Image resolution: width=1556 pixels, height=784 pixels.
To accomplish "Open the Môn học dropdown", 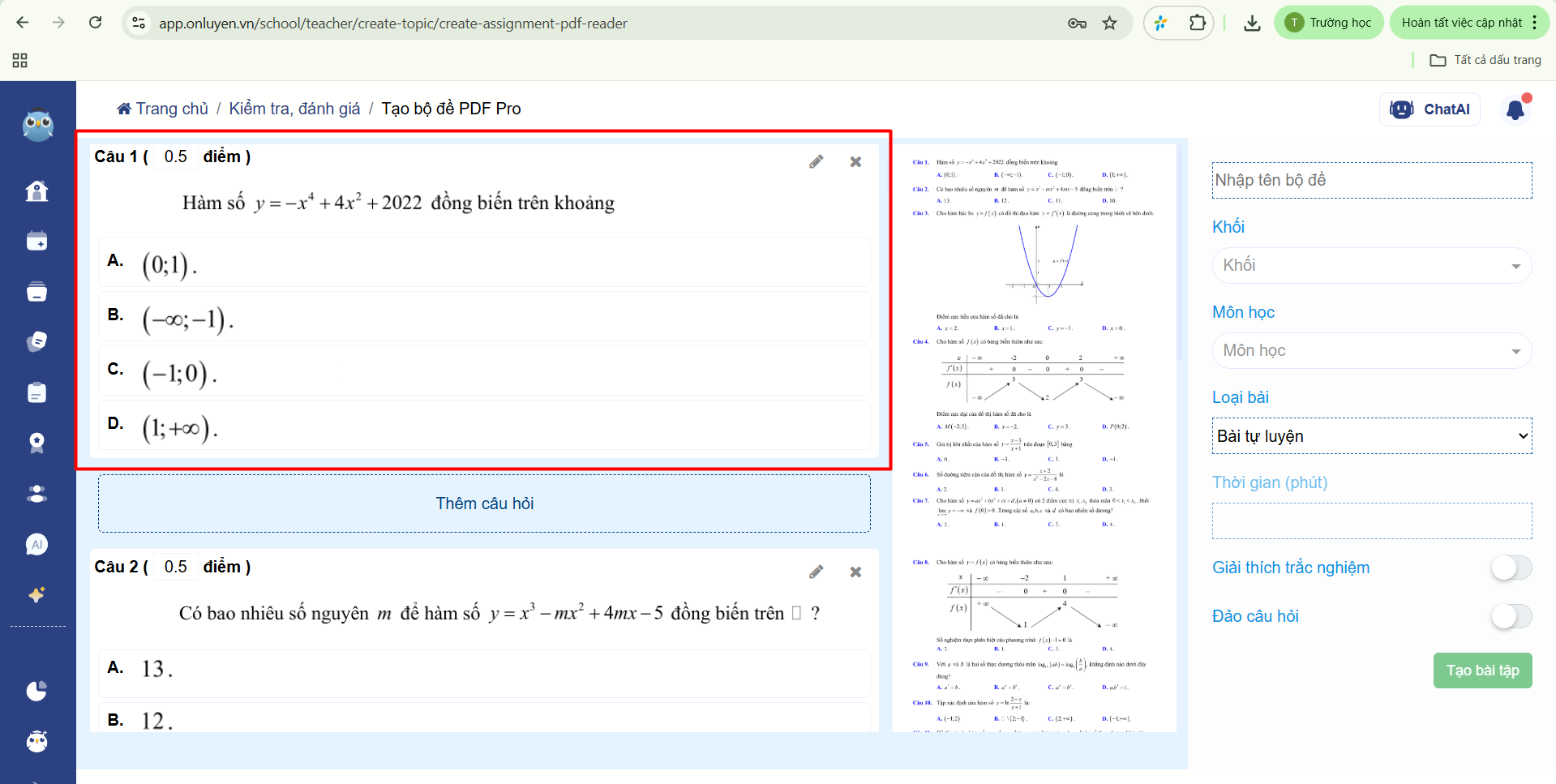I will [x=1371, y=351].
